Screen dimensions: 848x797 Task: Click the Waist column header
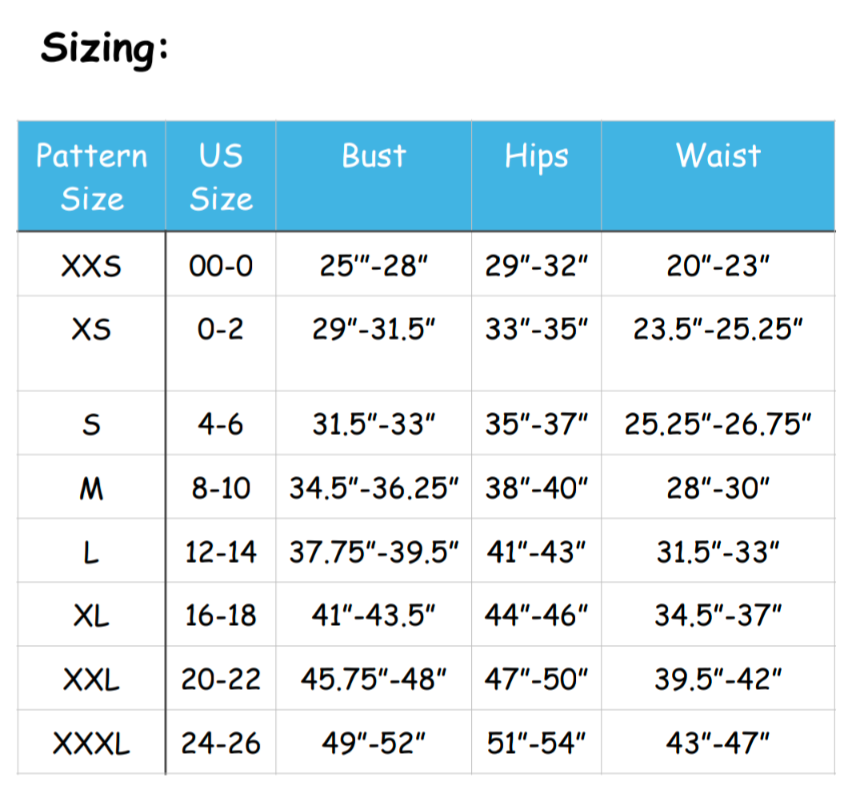coord(718,156)
